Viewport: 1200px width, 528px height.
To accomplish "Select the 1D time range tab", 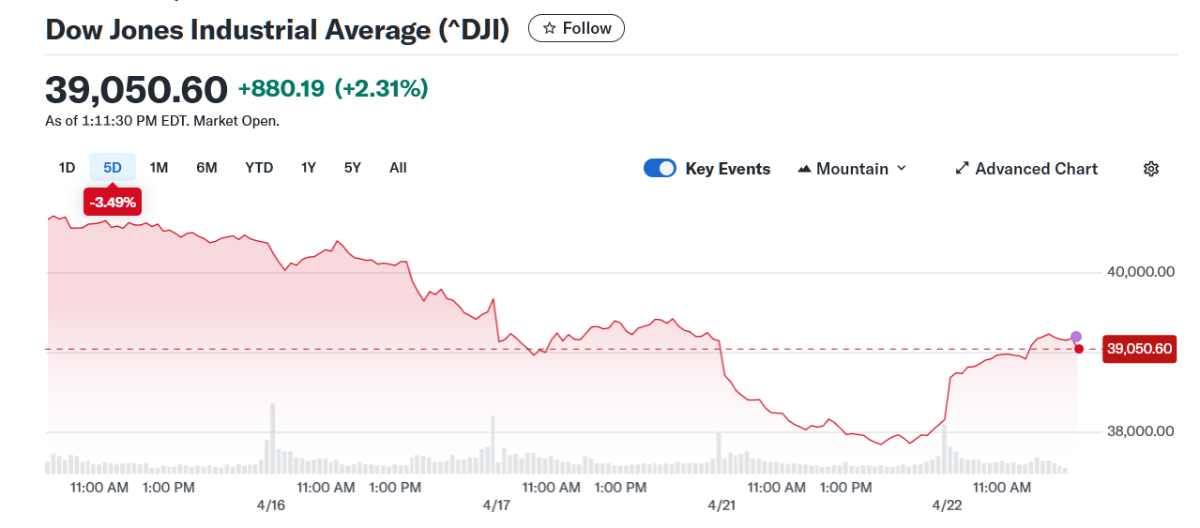I will pyautogui.click(x=67, y=168).
